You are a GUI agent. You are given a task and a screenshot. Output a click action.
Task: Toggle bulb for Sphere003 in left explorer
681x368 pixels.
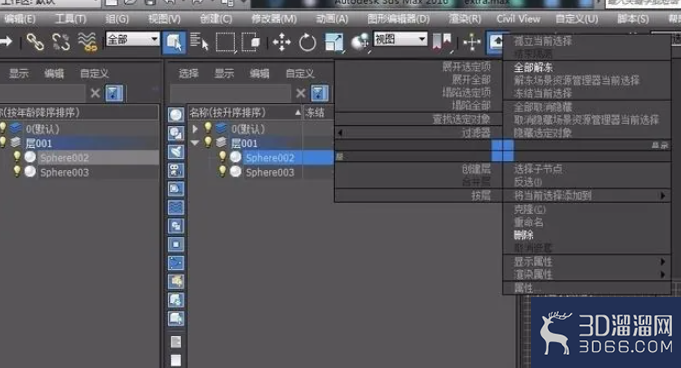click(17, 172)
